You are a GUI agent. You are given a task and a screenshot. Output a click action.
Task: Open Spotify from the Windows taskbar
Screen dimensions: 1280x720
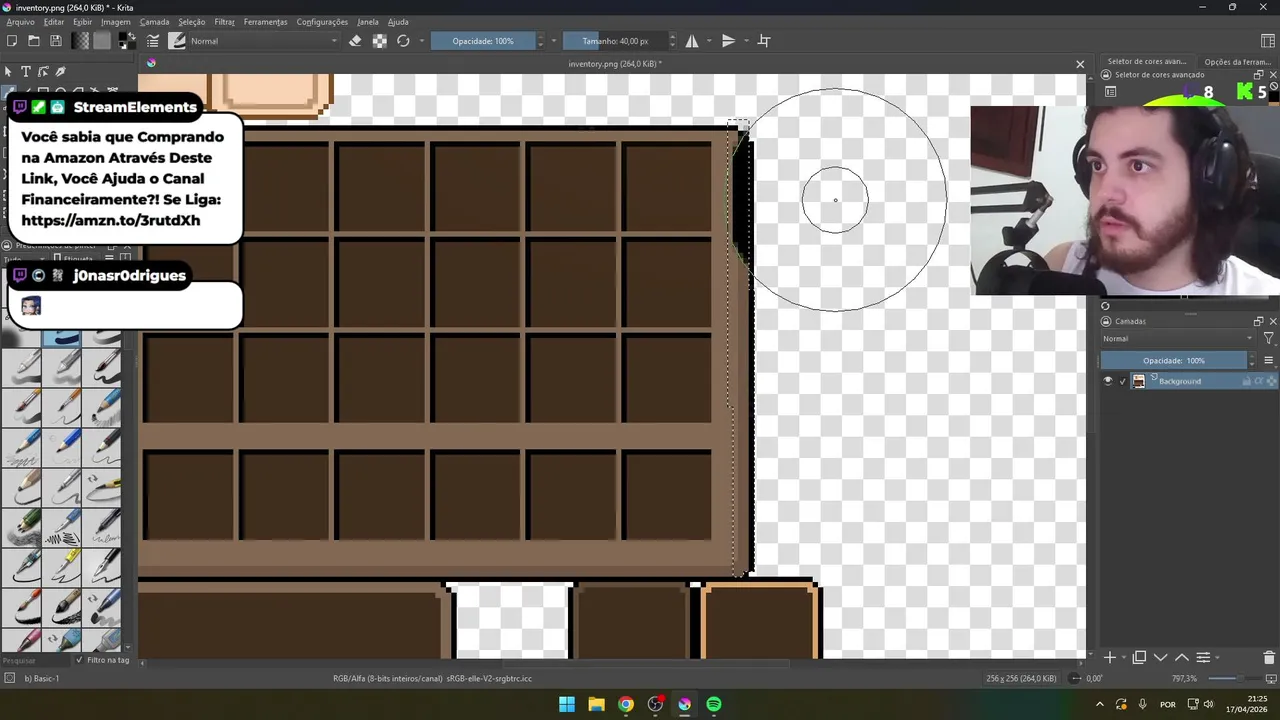pyautogui.click(x=714, y=704)
